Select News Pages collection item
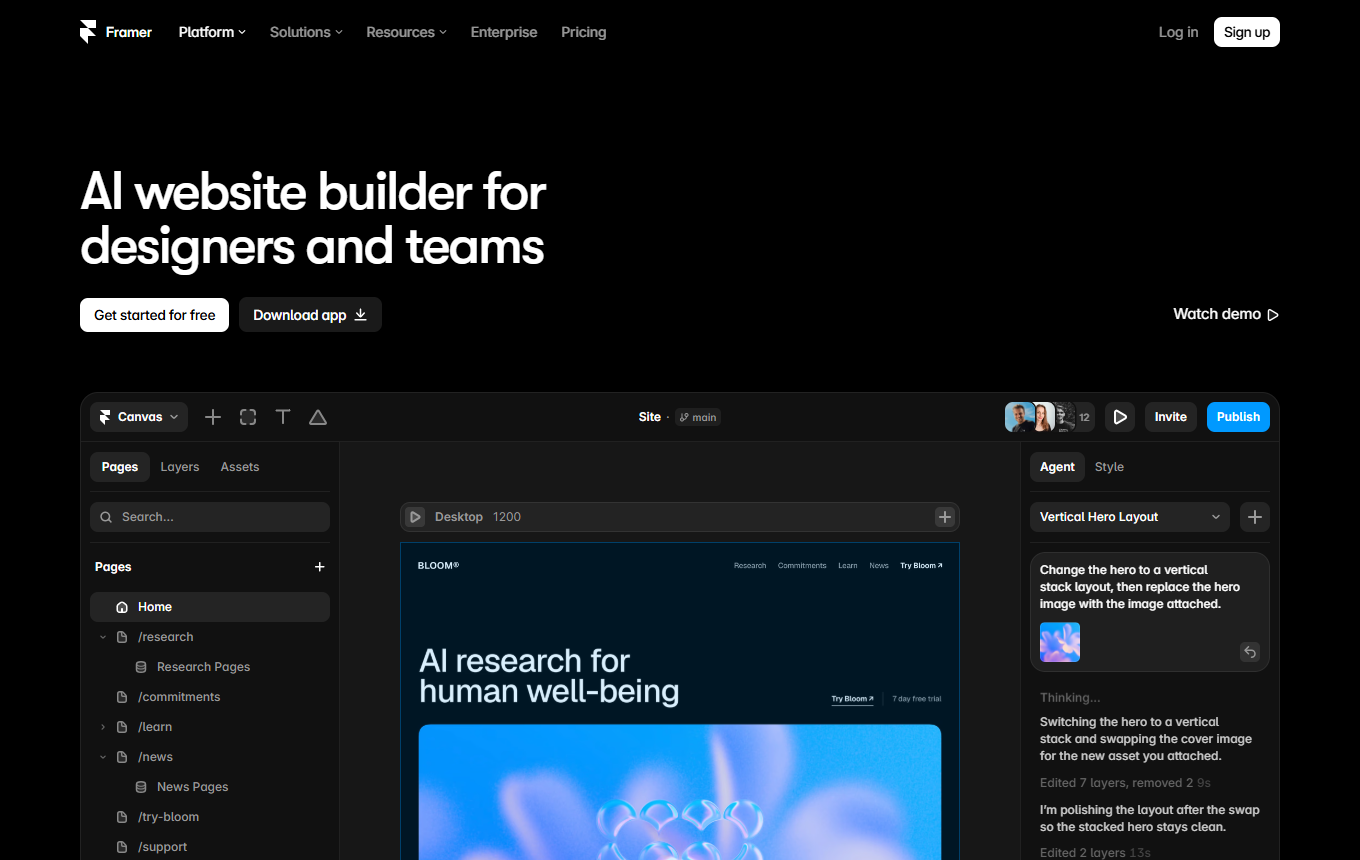Viewport: 1360px width, 860px height. tap(192, 787)
